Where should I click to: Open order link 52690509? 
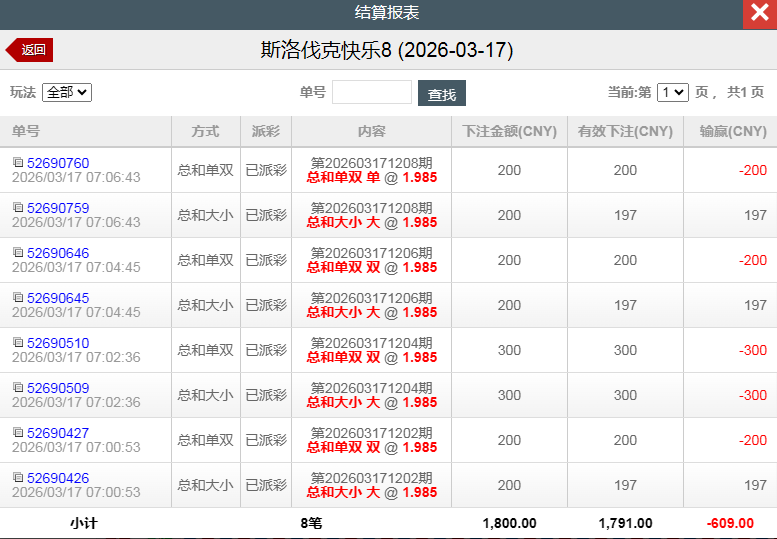58,388
